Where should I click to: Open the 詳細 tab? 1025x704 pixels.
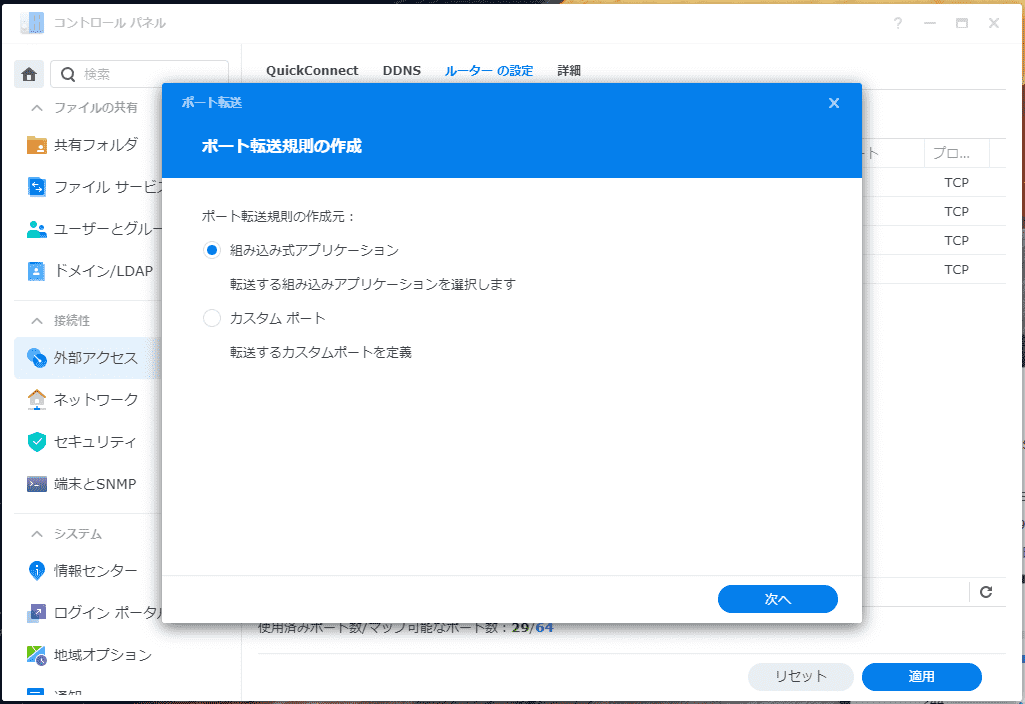(x=569, y=71)
